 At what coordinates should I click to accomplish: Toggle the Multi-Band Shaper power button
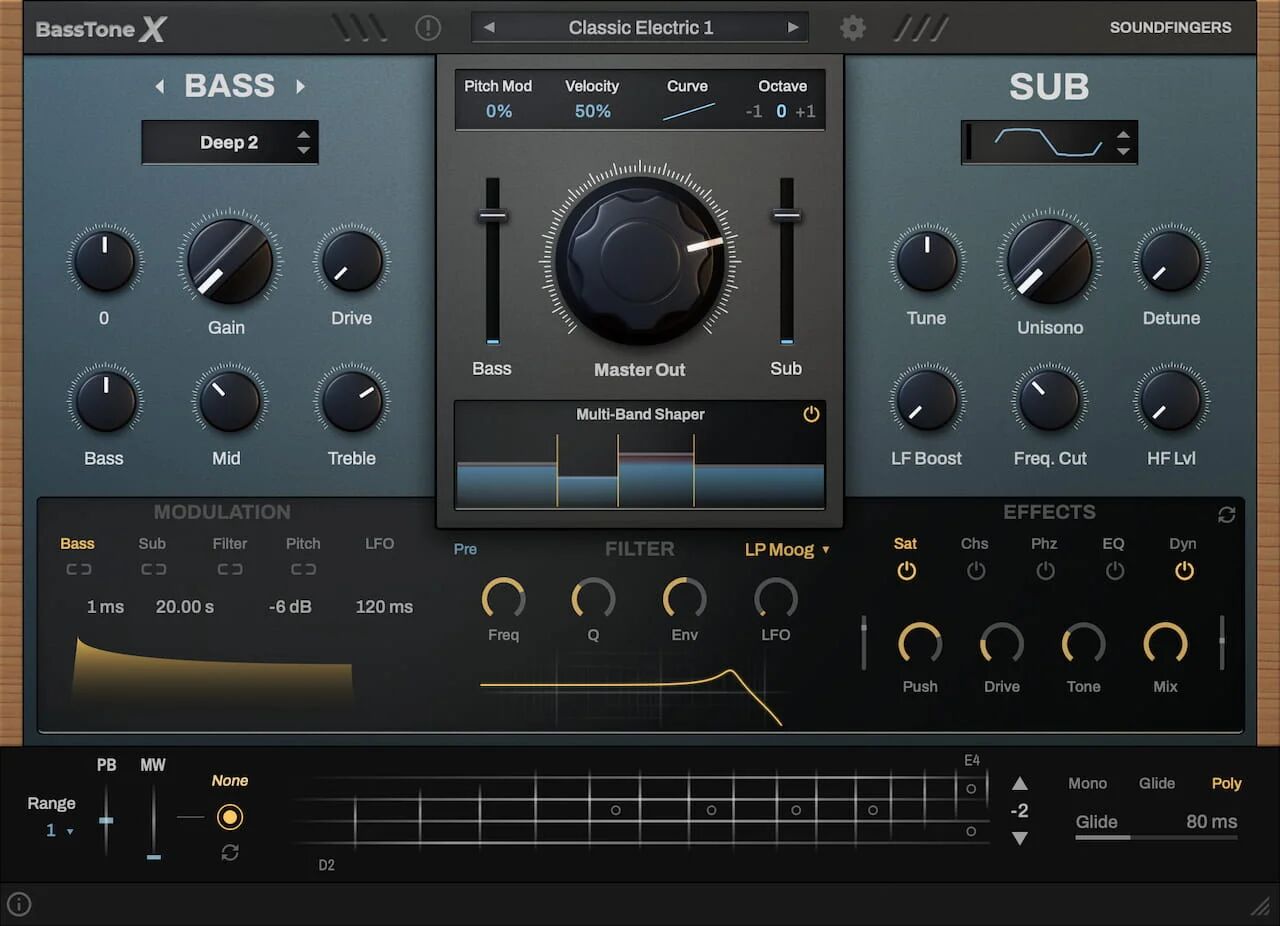coord(812,414)
